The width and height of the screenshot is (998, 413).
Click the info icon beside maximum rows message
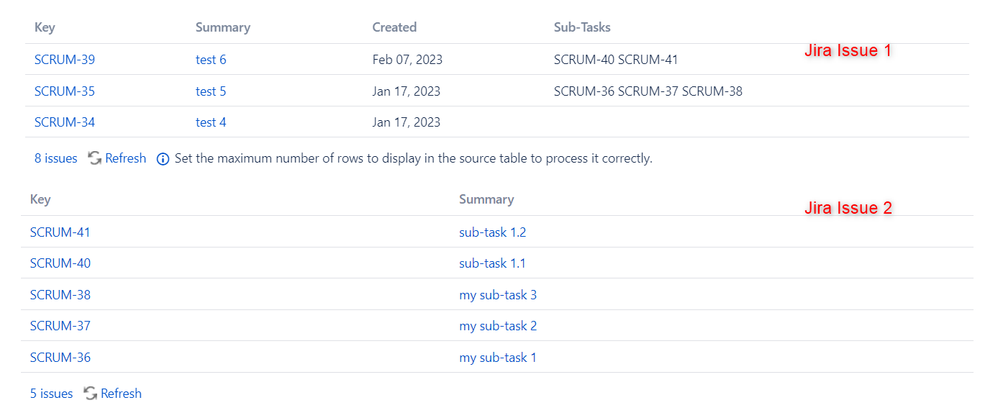pos(163,159)
